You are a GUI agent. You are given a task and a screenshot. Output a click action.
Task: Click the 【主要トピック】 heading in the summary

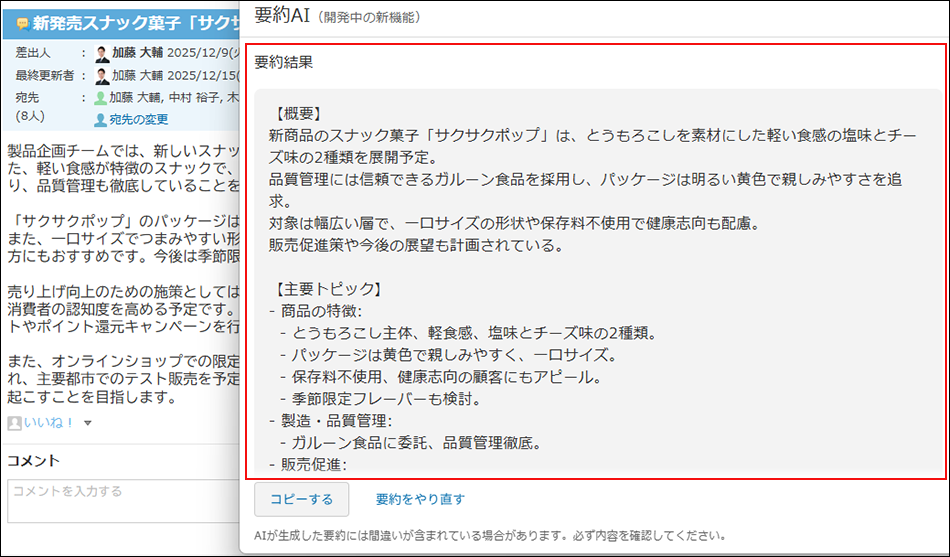coord(327,289)
